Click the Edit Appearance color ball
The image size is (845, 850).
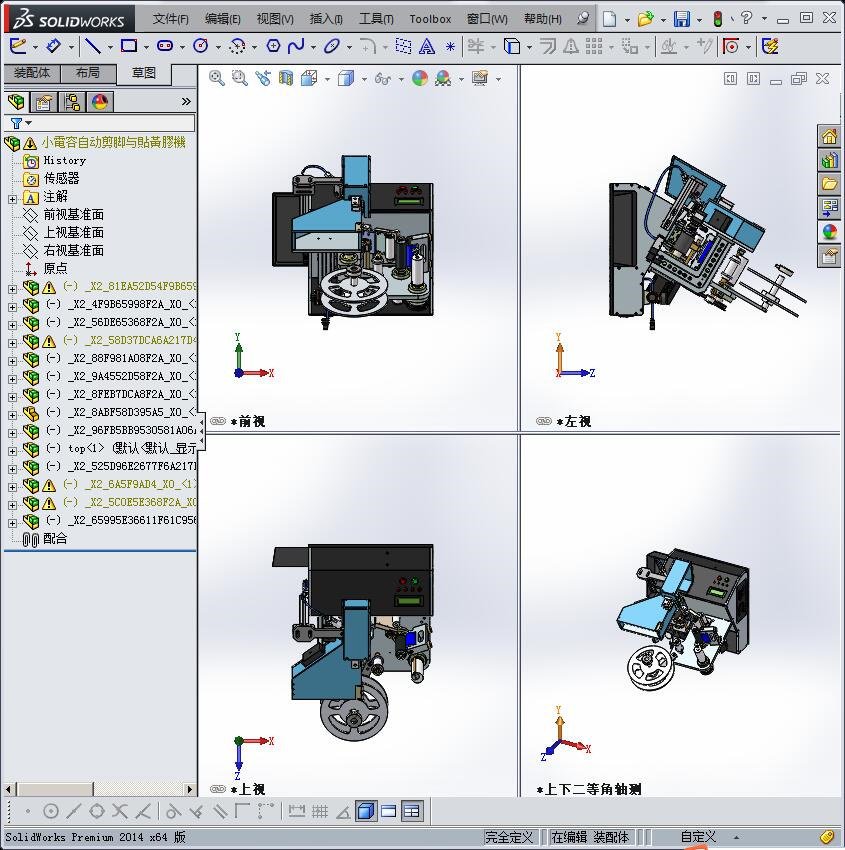(x=420, y=79)
